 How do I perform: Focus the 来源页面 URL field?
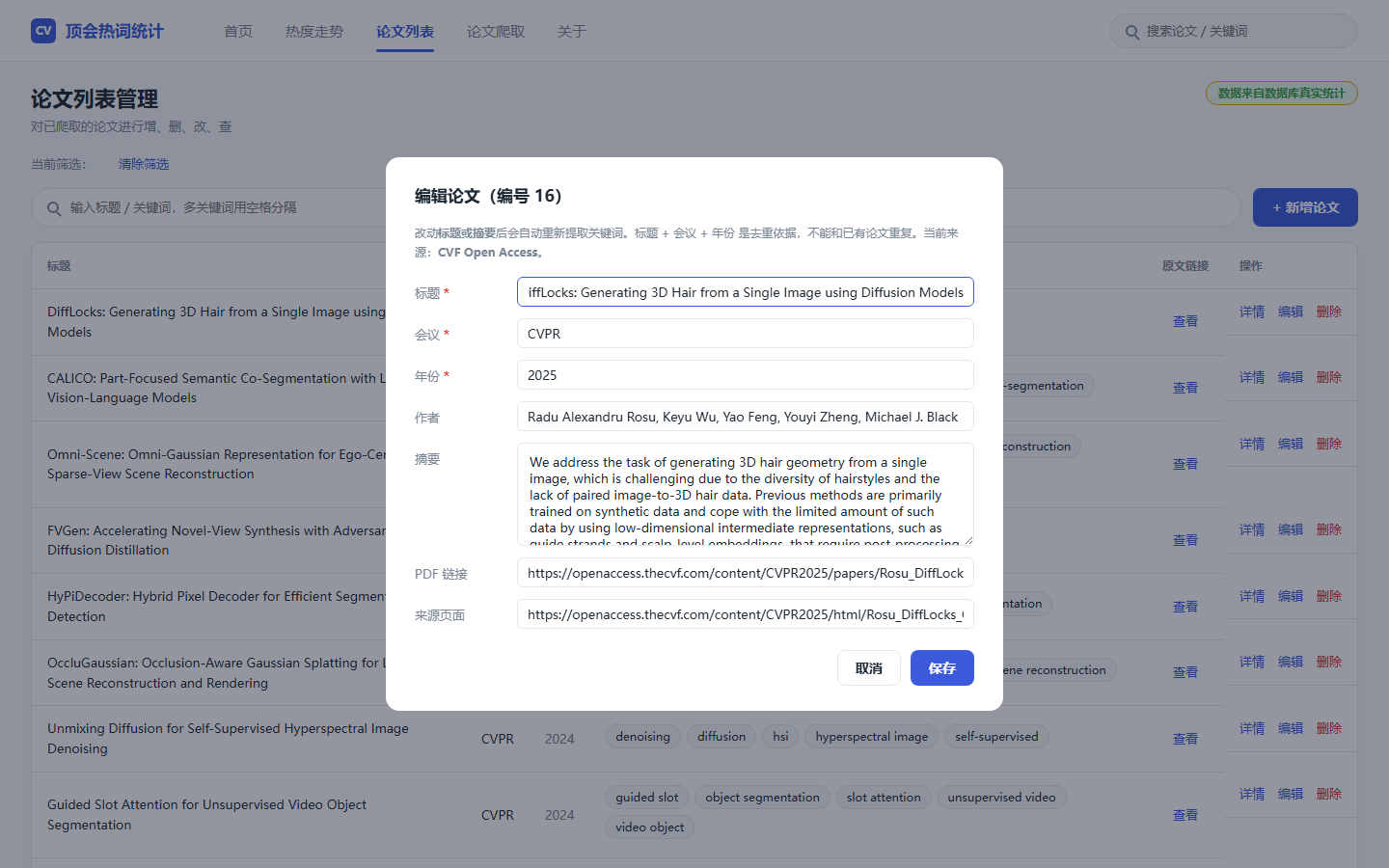(x=746, y=614)
